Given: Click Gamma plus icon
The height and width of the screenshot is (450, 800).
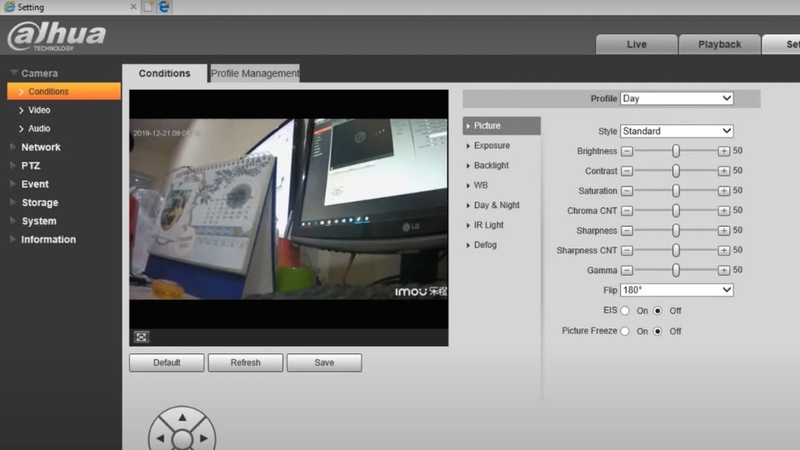Looking at the screenshot, I should [x=723, y=270].
